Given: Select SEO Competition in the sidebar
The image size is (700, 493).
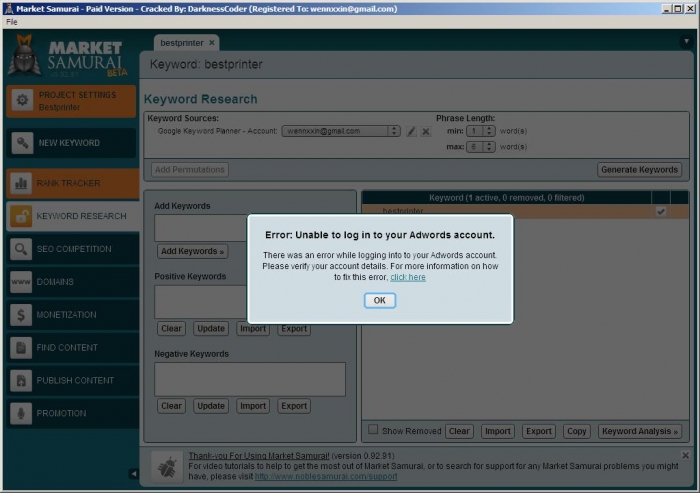Looking at the screenshot, I should (73, 249).
